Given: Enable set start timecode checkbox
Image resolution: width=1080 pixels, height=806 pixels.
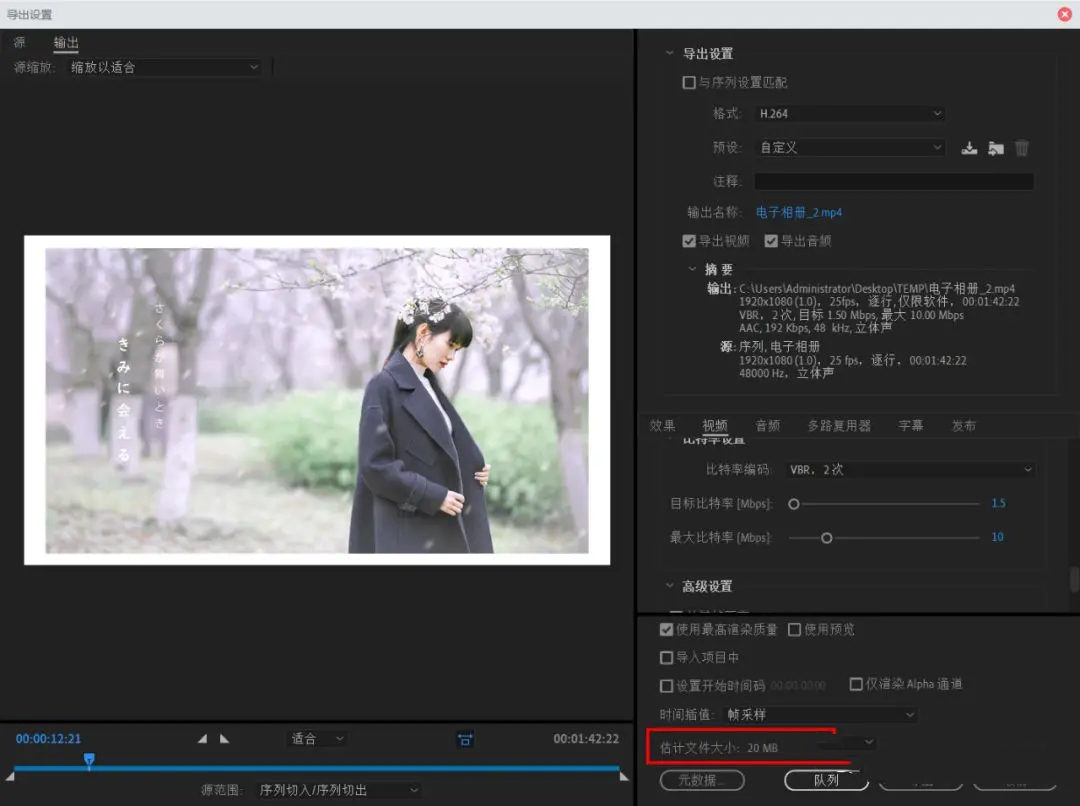Looking at the screenshot, I should [x=666, y=685].
